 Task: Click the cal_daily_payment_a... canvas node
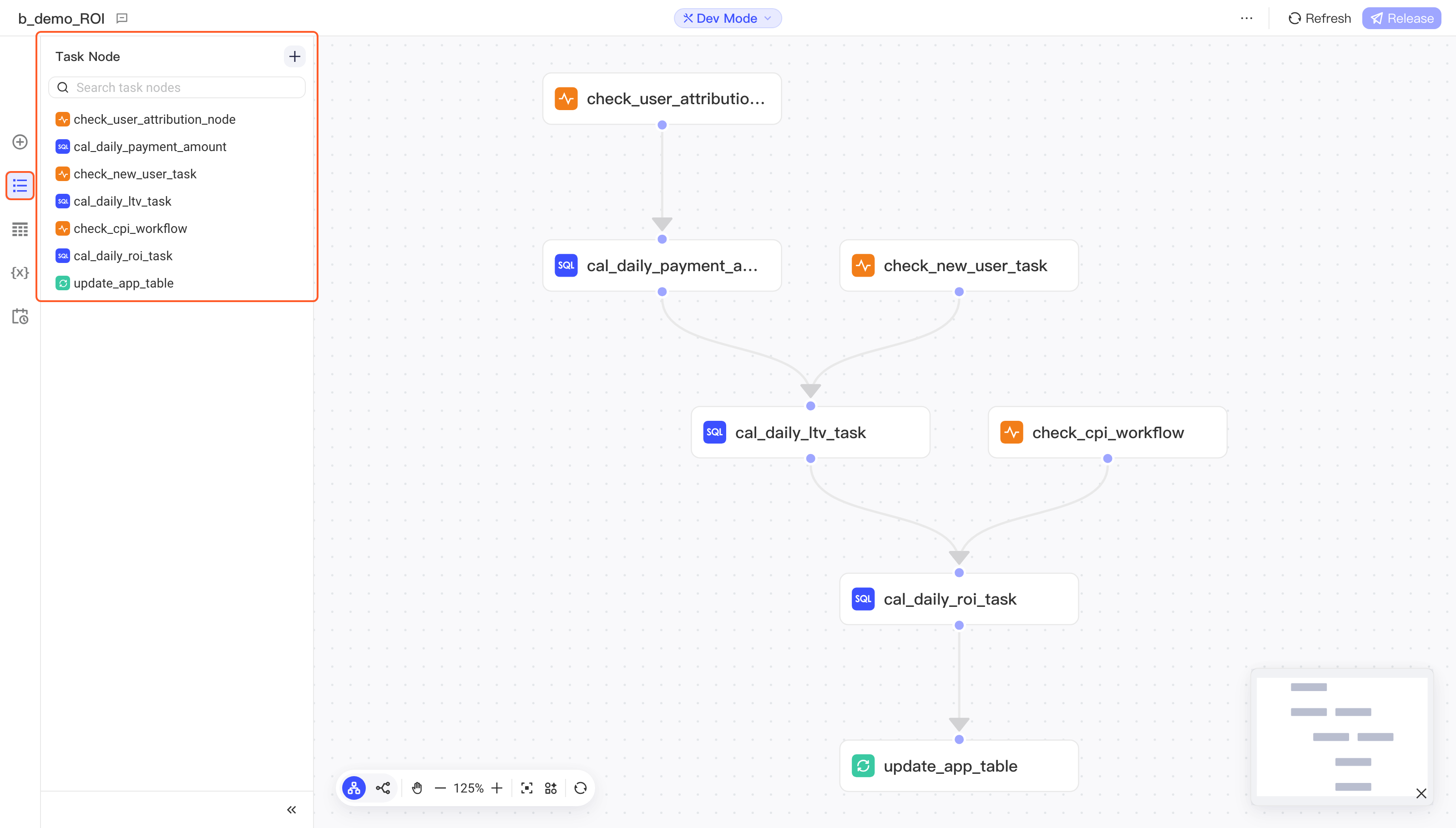pos(662,266)
